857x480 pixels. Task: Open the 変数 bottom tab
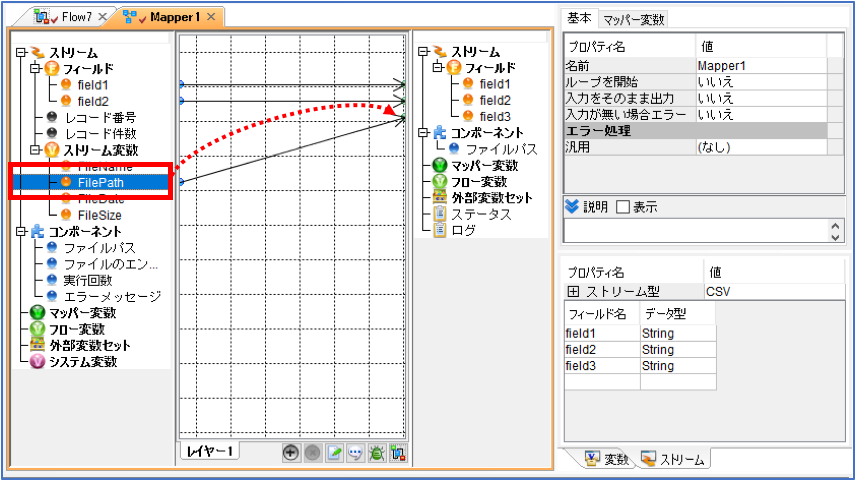tap(607, 459)
